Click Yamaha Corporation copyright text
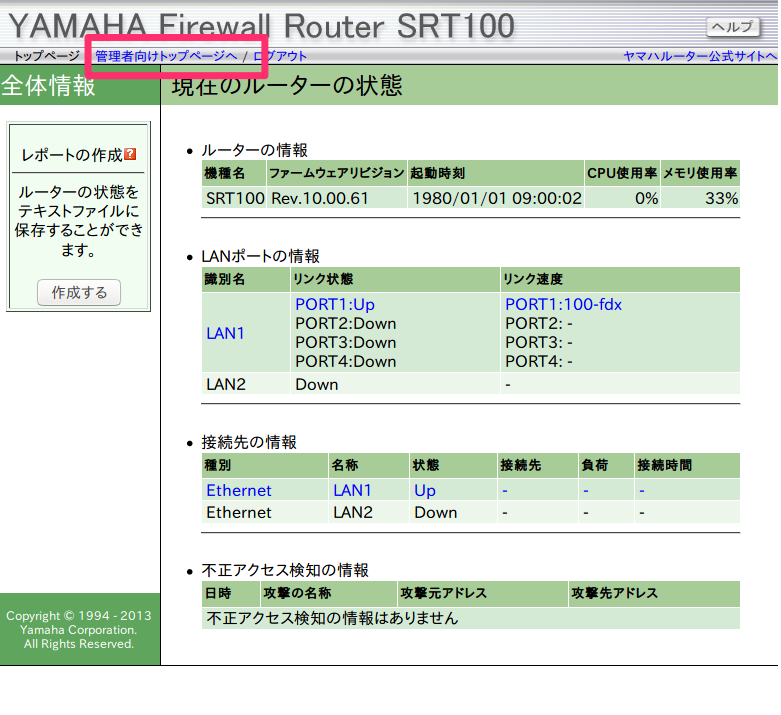The image size is (781, 715). coord(78,630)
